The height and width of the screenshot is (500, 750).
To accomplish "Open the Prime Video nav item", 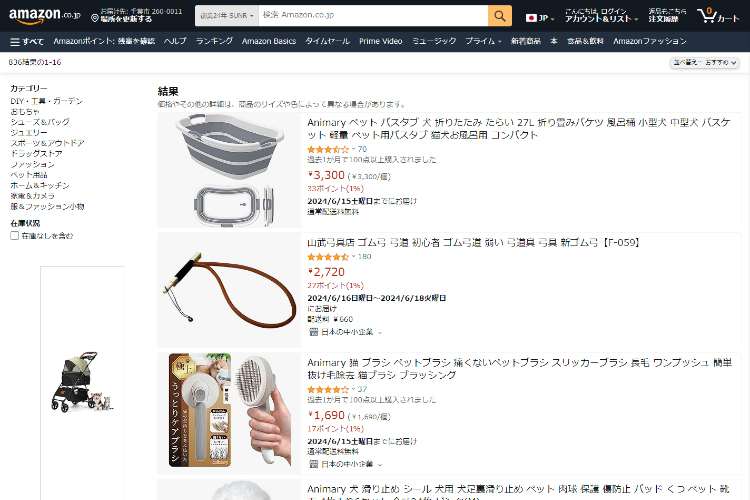I will 381,42.
